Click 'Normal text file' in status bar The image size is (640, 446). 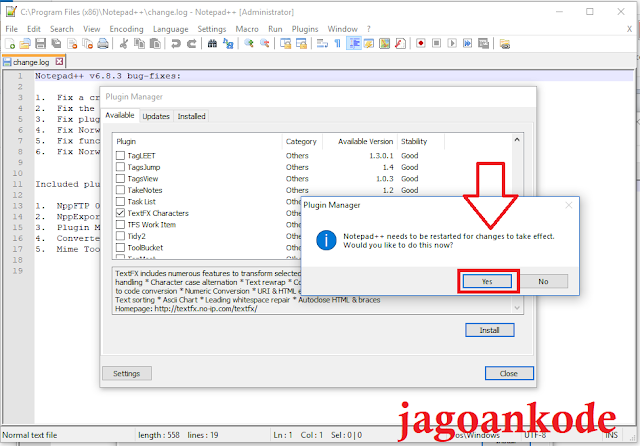point(29,435)
